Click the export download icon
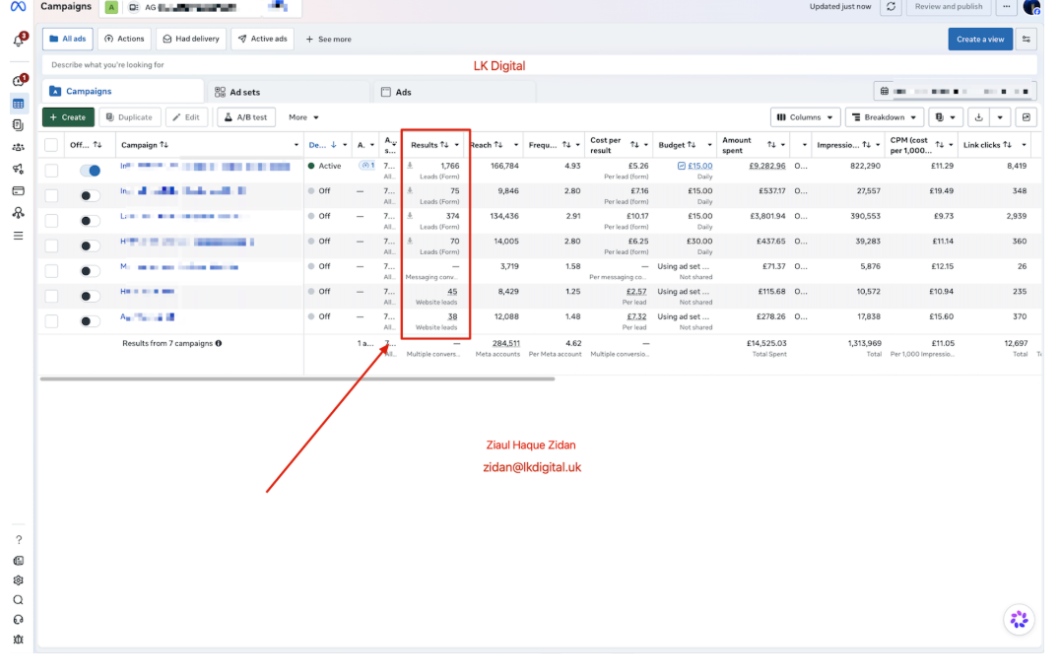 point(979,118)
